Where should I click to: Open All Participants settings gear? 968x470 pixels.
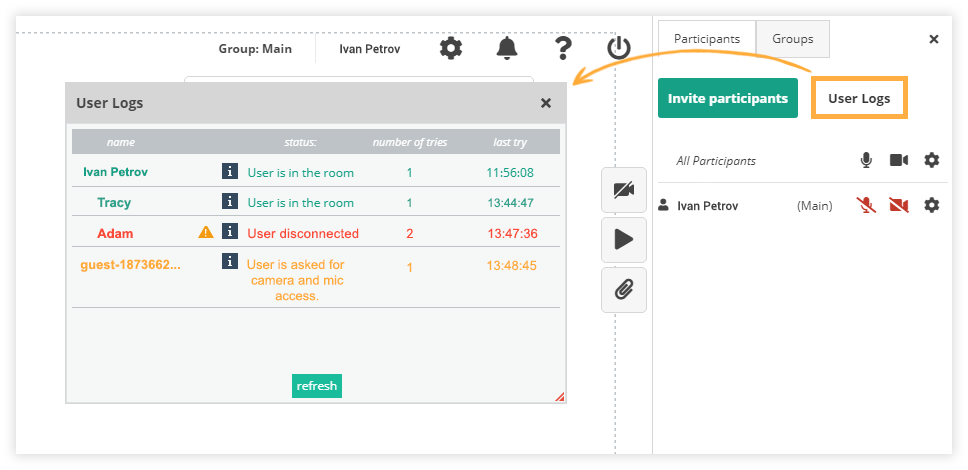[x=932, y=161]
